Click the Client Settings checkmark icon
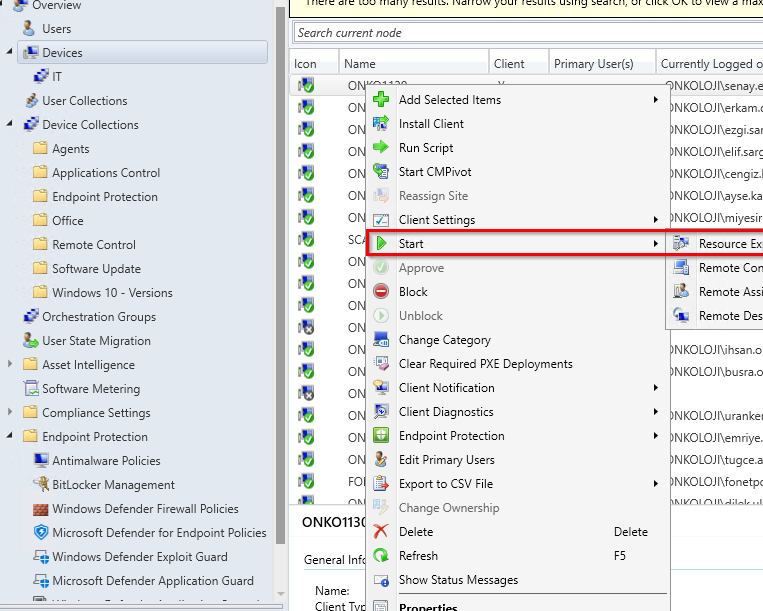The width and height of the screenshot is (763, 611). tap(381, 220)
